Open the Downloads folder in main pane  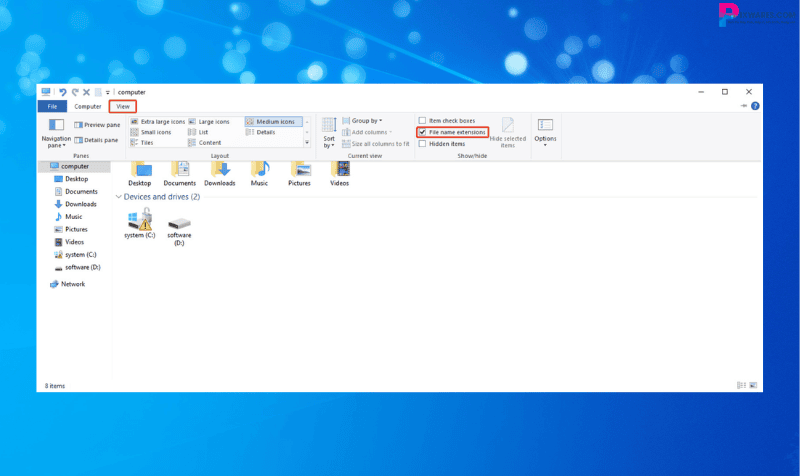click(219, 171)
